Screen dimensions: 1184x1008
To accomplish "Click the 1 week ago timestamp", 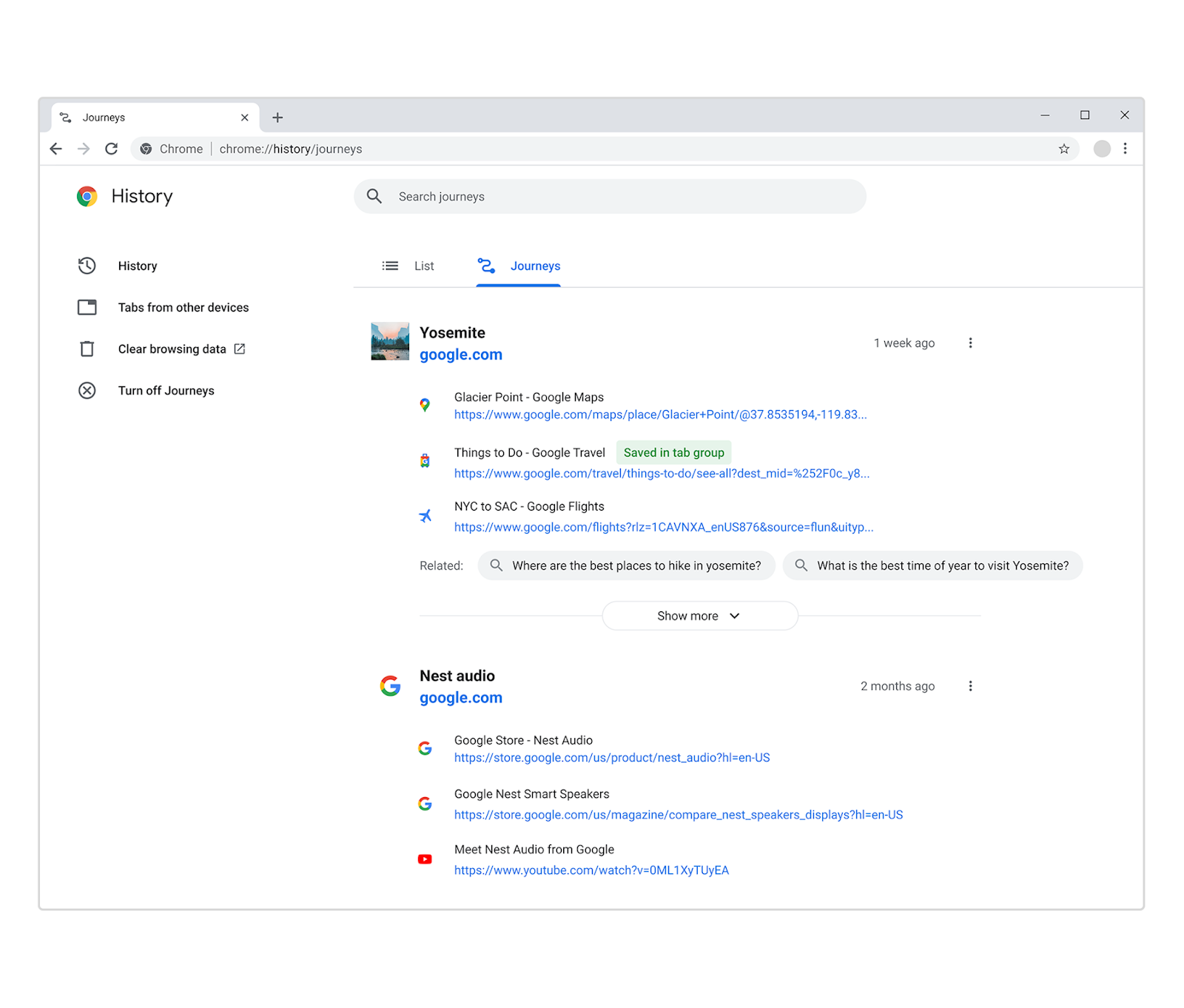I will pyautogui.click(x=904, y=343).
